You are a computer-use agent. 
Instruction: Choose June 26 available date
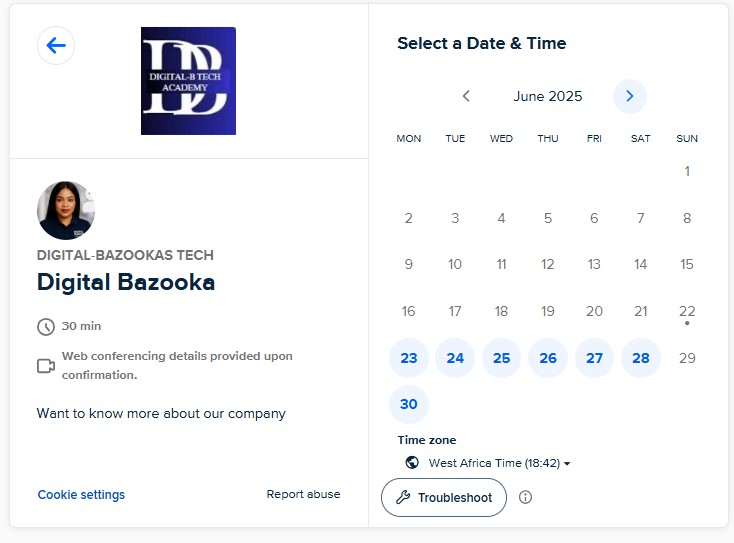coord(548,358)
